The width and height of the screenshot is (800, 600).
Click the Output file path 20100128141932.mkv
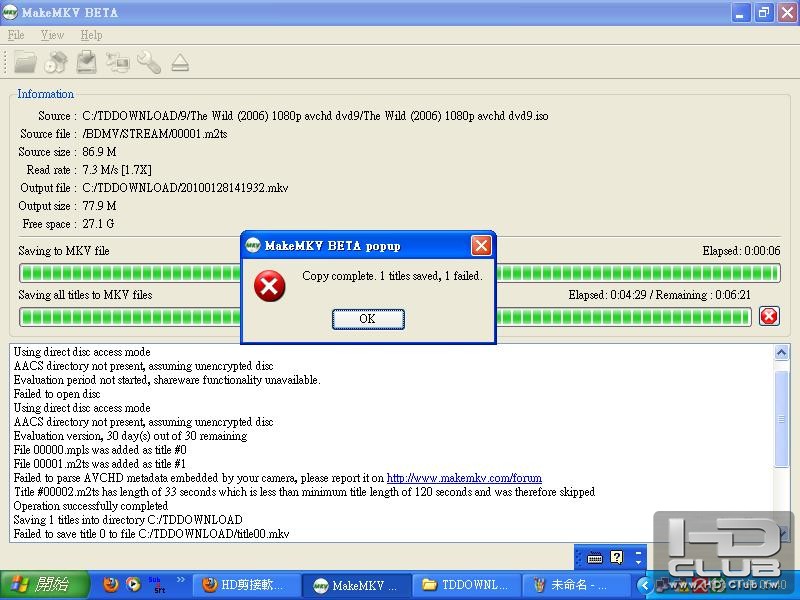point(185,188)
